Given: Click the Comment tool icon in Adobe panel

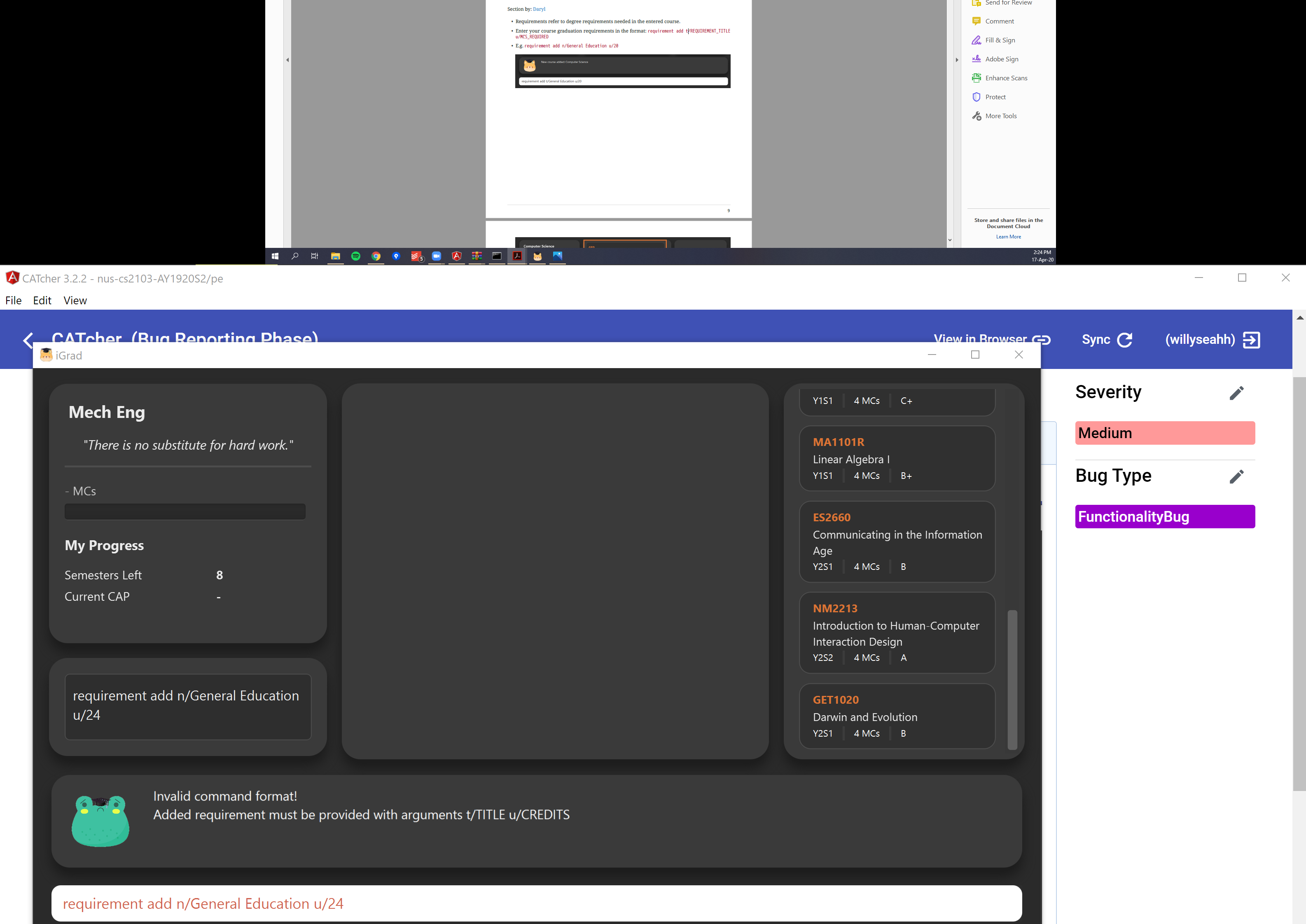Looking at the screenshot, I should 976,21.
